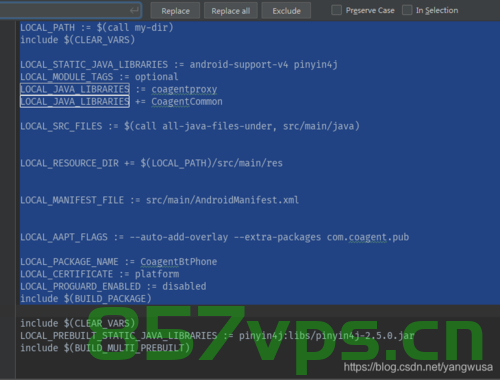Screen dimensions: 500x380
Task: Click the new-line arrow icon in replace field
Action: (134, 11)
